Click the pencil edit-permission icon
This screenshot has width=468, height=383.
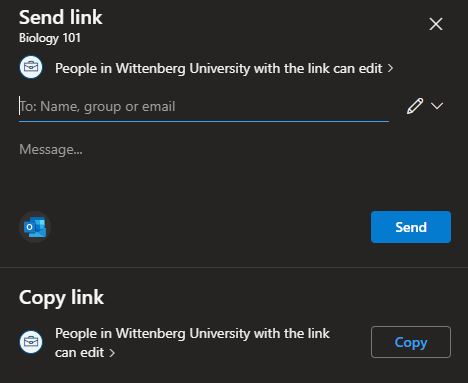pos(415,106)
